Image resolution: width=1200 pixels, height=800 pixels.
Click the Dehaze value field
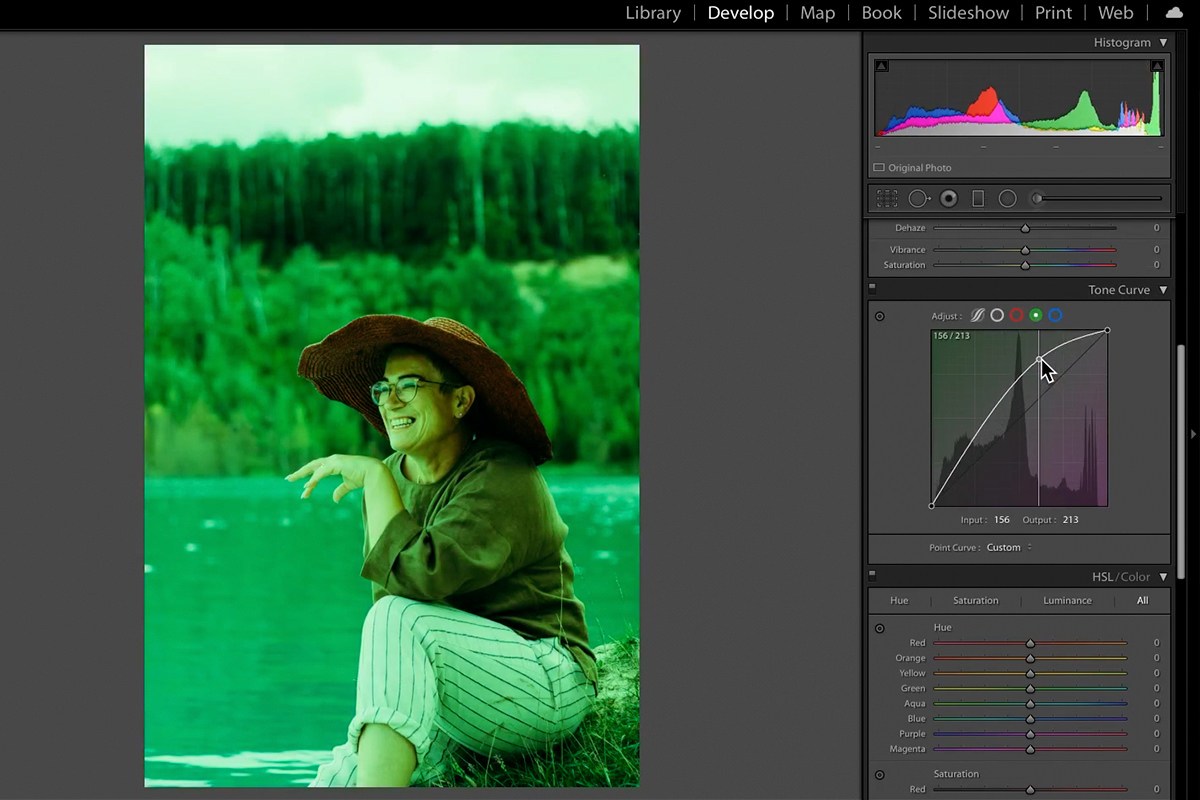pos(1156,229)
